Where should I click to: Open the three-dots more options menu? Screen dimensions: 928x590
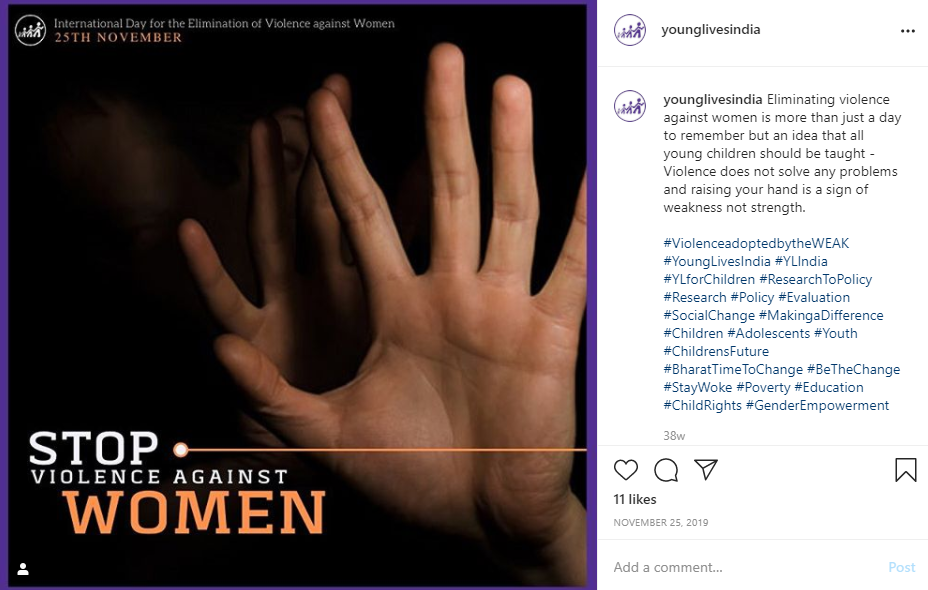tap(907, 31)
